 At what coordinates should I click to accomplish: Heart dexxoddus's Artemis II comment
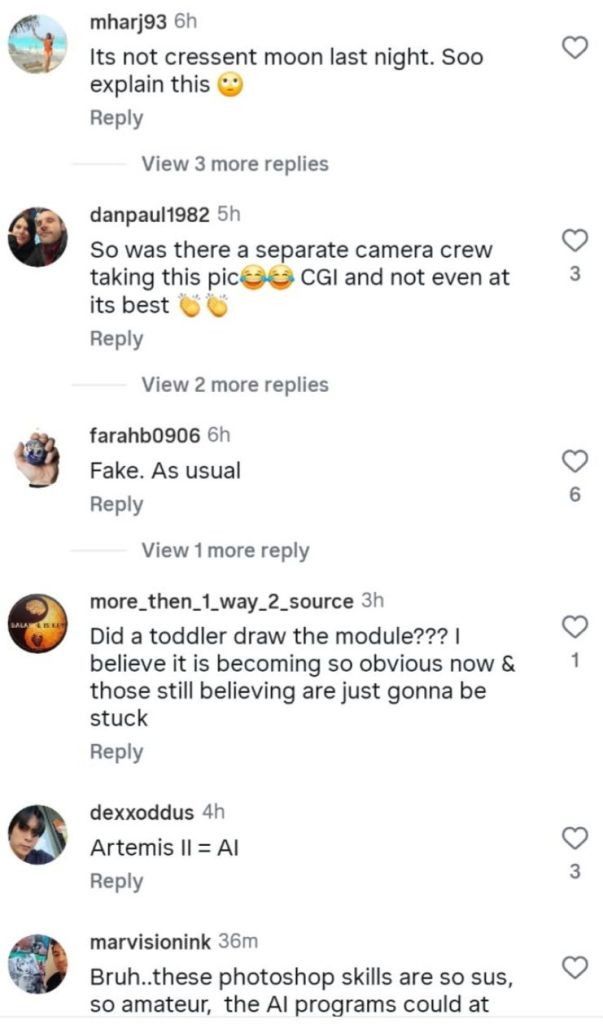(x=575, y=838)
